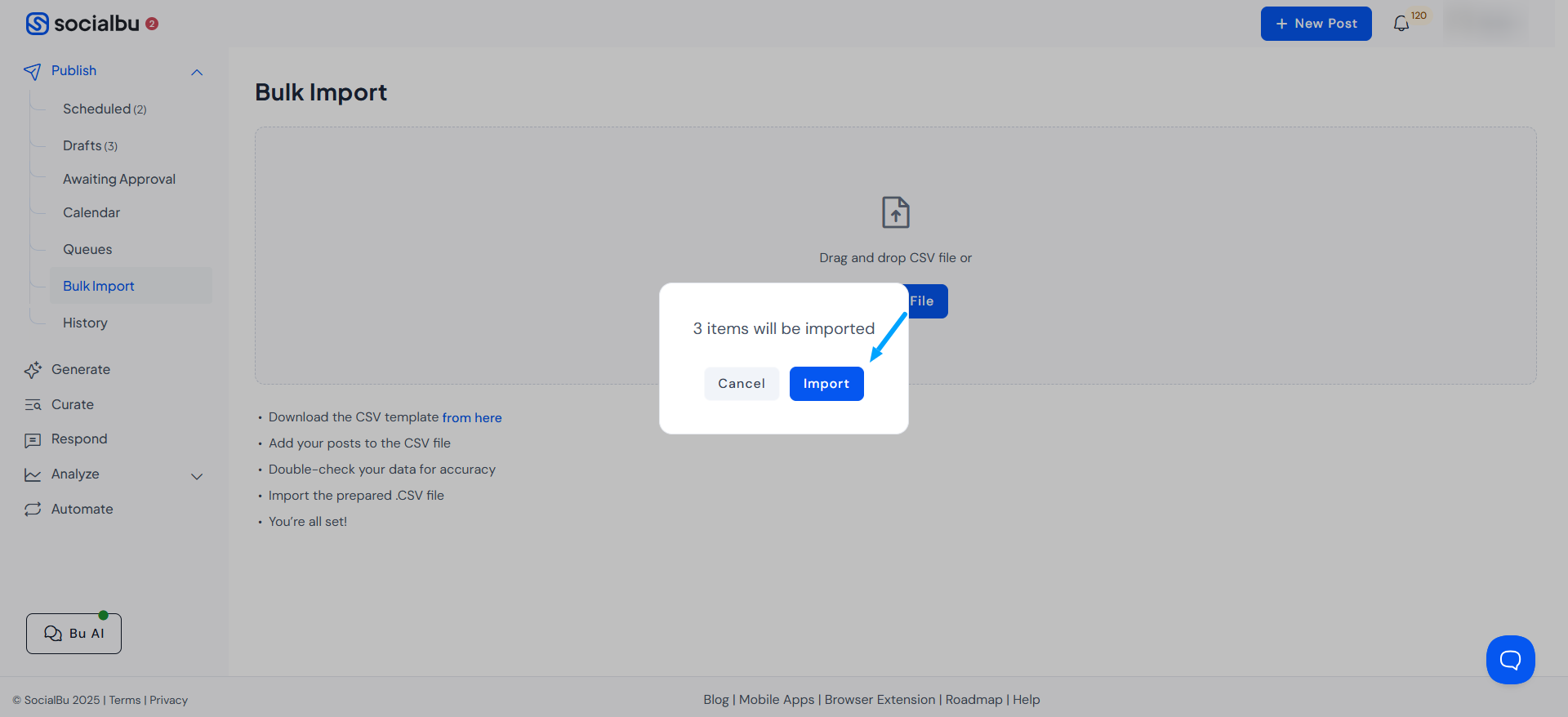The width and height of the screenshot is (1568, 717).
Task: Open the Bu AI assistant button
Action: 73,634
